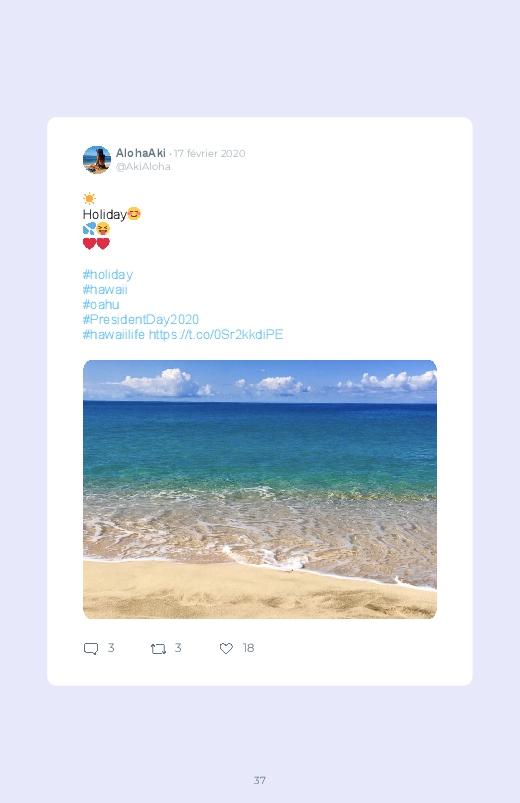Open the #PresidentDay2020 hashtag
520x803 pixels.
tap(141, 320)
